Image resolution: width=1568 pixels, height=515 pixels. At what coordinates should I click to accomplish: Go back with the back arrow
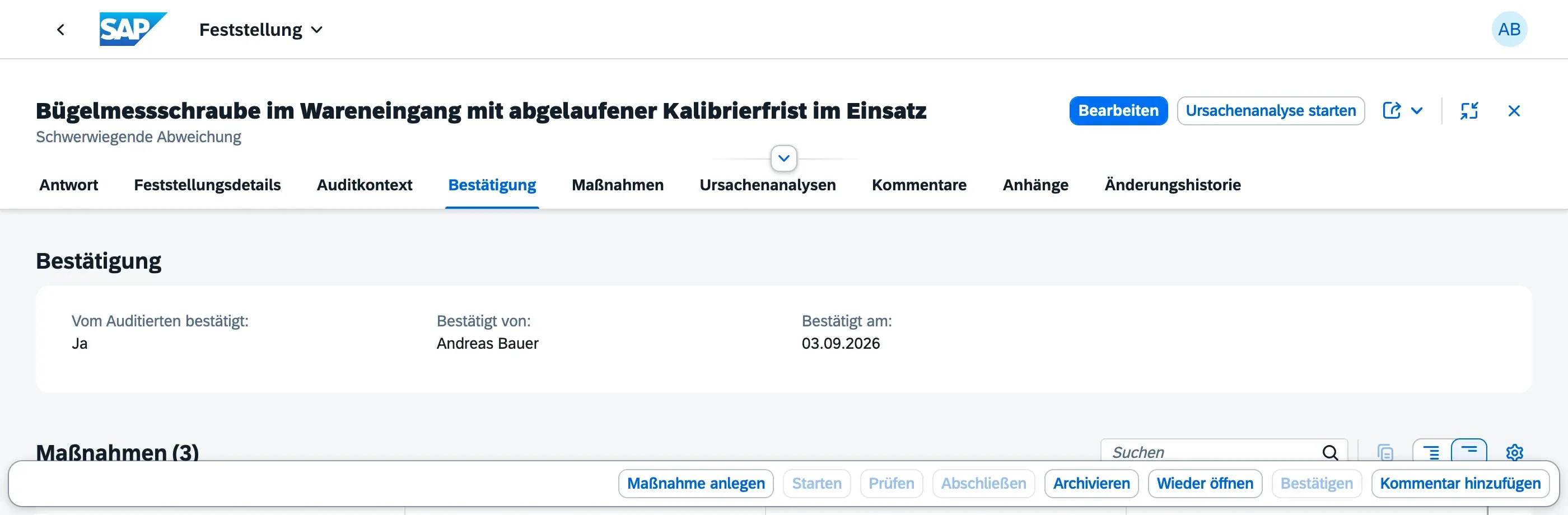pos(60,29)
